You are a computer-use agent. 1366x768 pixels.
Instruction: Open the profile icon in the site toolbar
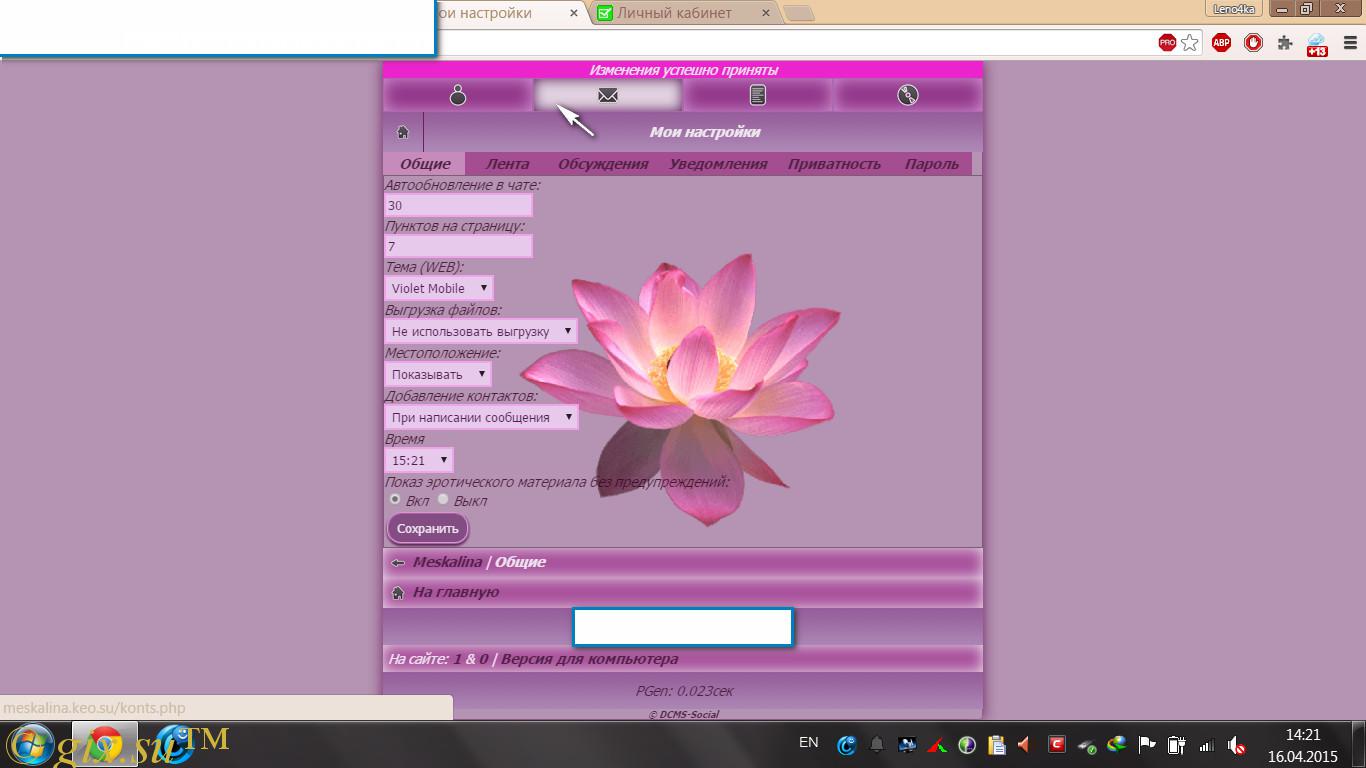pos(458,95)
